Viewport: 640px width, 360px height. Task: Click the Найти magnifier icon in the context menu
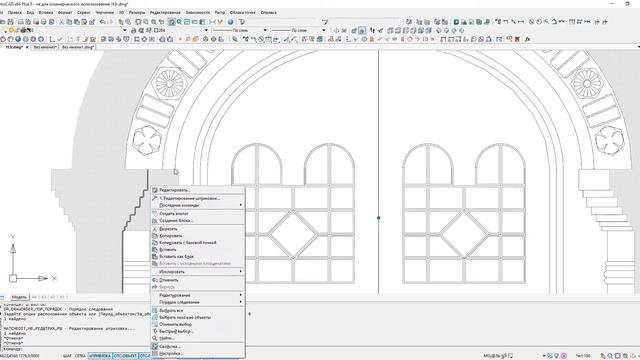point(155,338)
